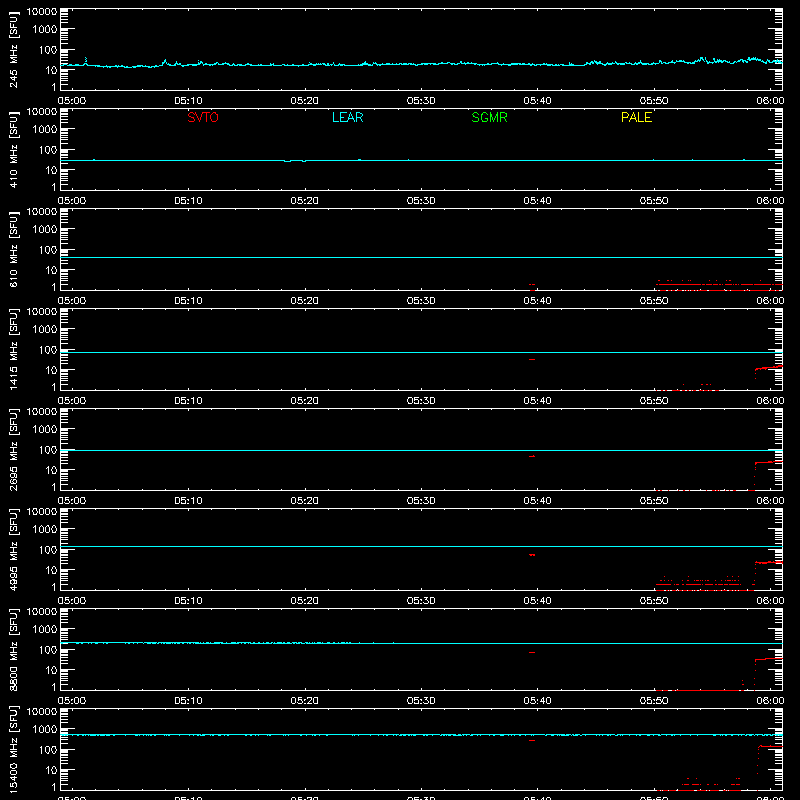
Task: Click the 05:00 tick label of 8800 MHz panel
Action: 72,701
